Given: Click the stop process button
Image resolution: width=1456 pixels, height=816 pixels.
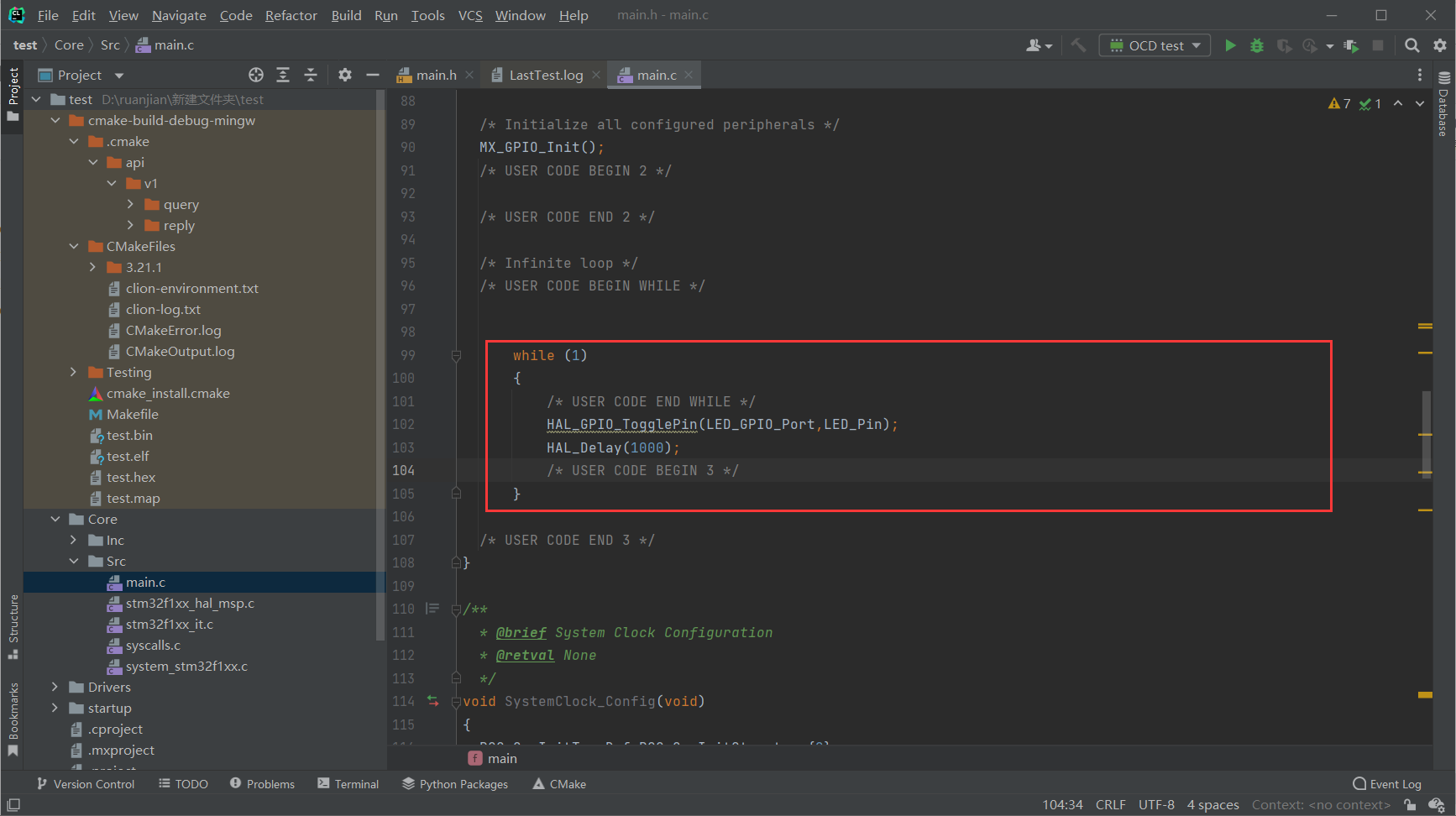Looking at the screenshot, I should click(1378, 45).
